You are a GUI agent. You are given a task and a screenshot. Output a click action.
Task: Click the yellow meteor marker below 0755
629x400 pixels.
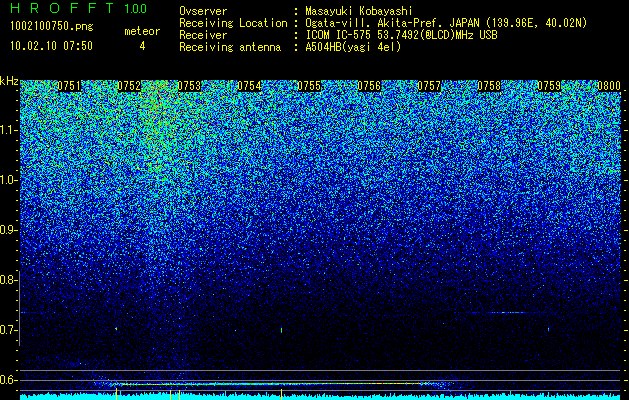click(282, 394)
